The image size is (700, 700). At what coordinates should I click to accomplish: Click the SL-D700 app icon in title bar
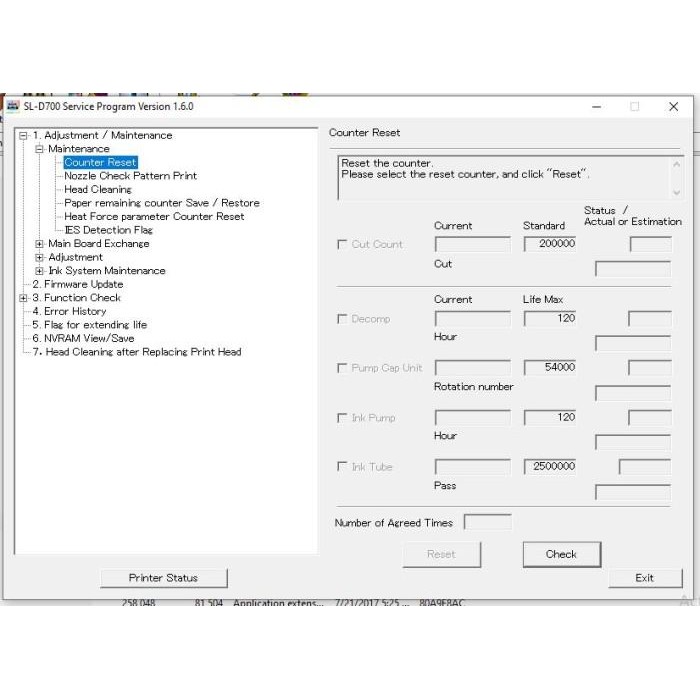pyautogui.click(x=13, y=106)
